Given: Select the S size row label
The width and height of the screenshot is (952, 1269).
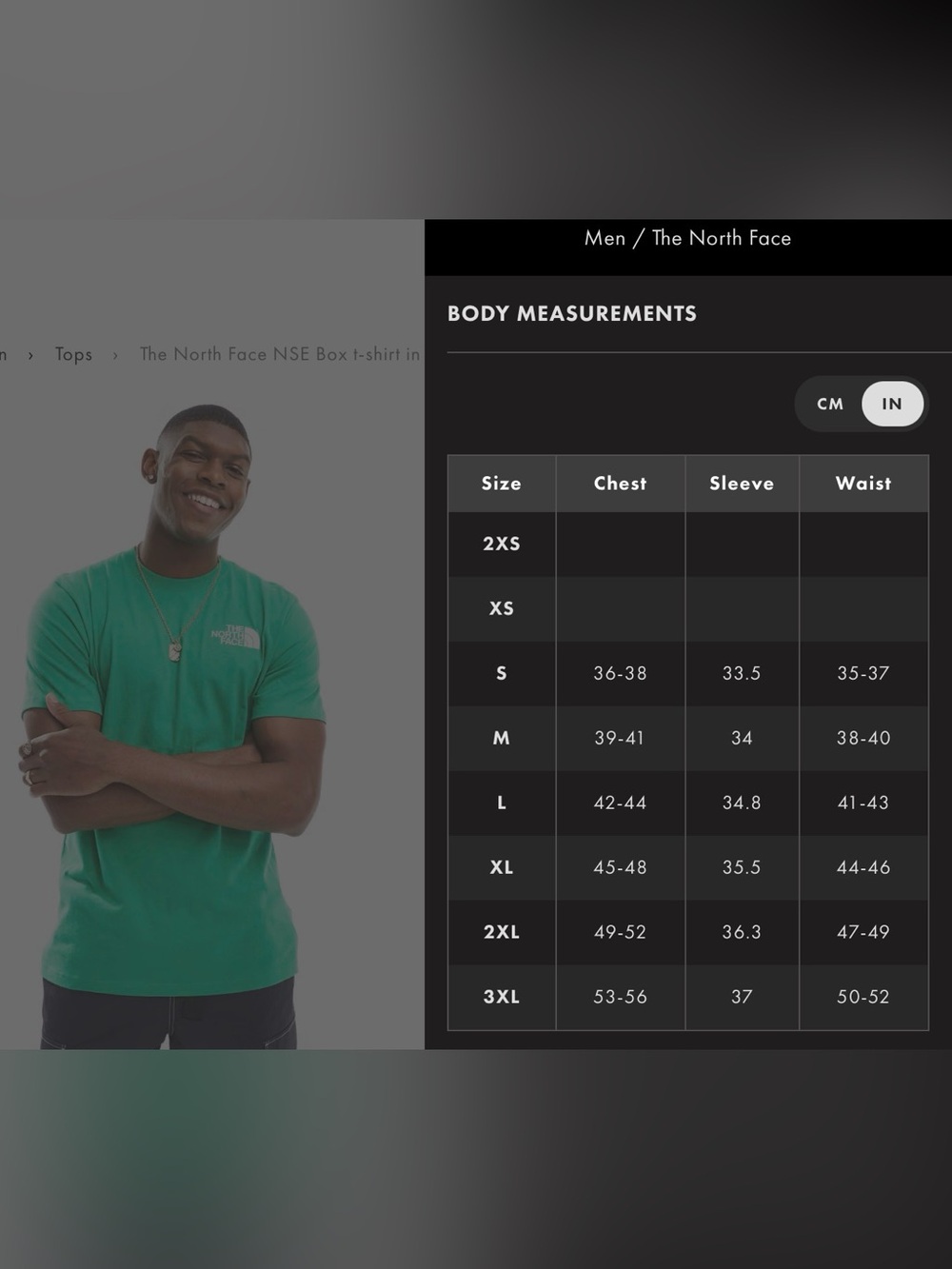Looking at the screenshot, I should pos(502,673).
